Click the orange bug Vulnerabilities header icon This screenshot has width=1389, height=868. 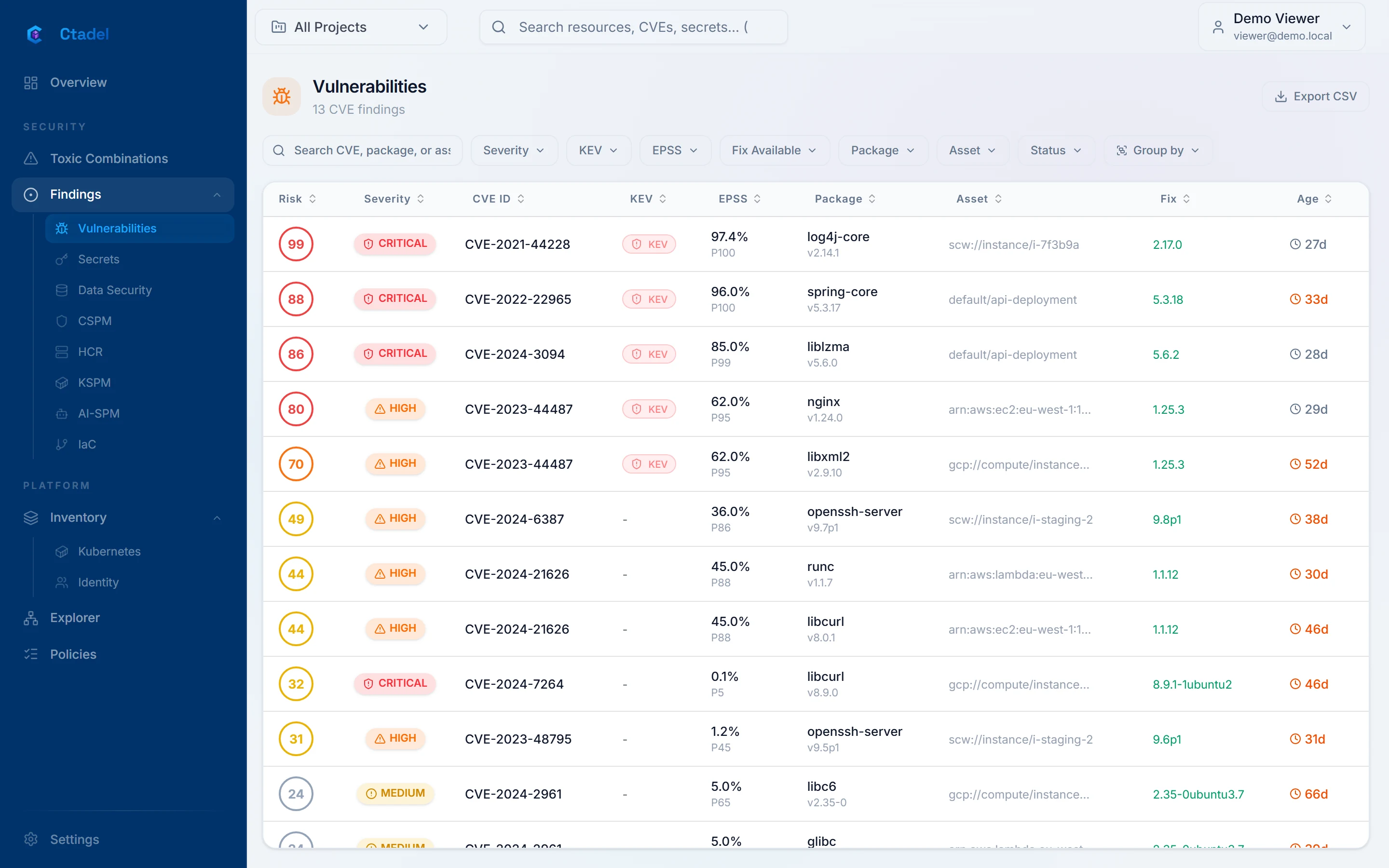[281, 96]
